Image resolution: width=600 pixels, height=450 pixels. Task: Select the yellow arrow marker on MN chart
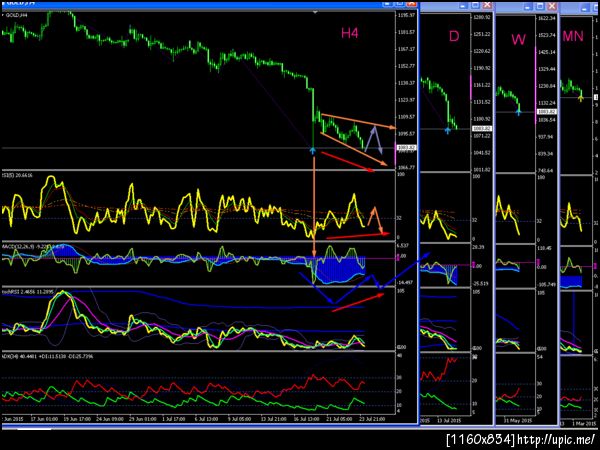coord(581,98)
